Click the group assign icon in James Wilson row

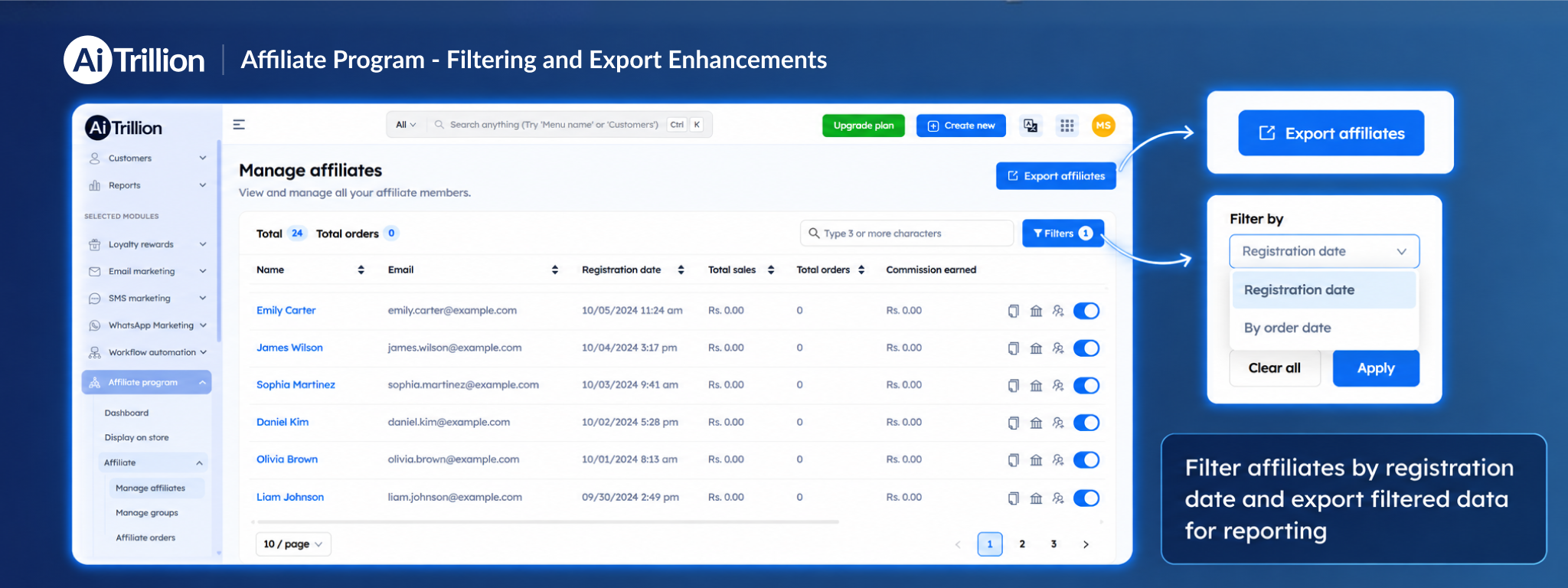coord(1058,348)
